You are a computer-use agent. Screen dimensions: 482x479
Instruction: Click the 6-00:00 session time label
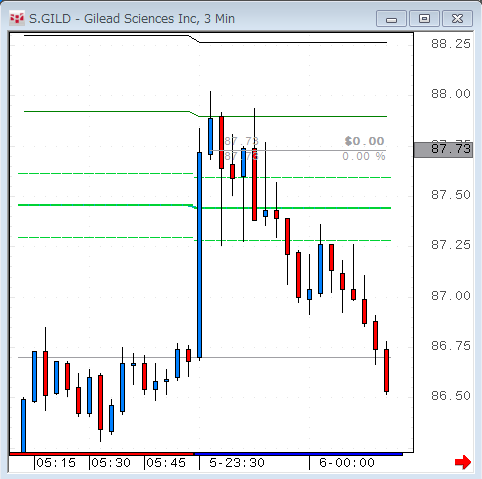click(x=347, y=463)
